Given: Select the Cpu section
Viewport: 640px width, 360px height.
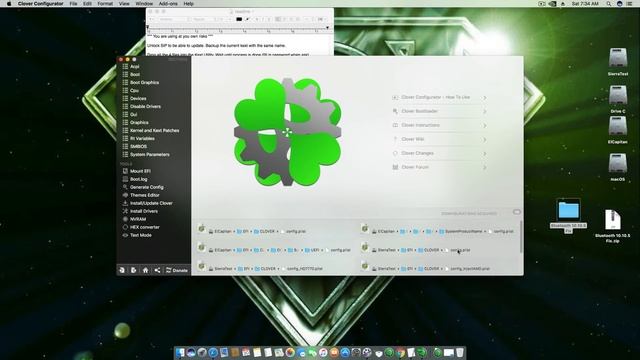Looking at the screenshot, I should (134, 91).
